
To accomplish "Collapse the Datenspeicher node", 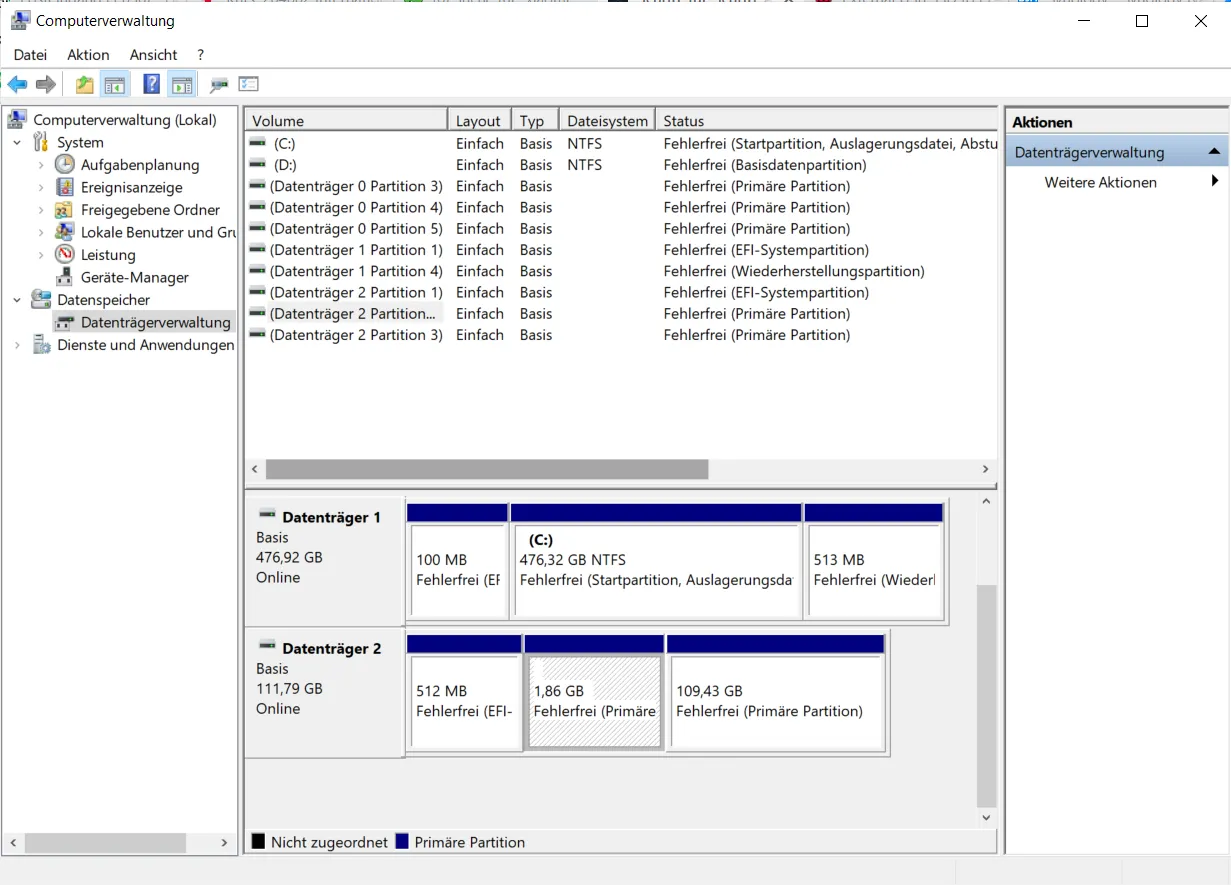I will [x=17, y=300].
